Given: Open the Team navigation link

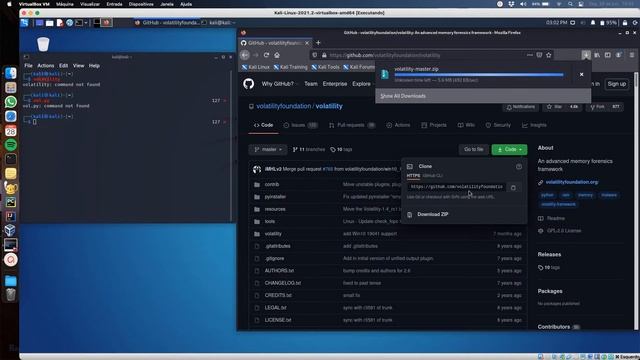Looking at the screenshot, I should pos(311,84).
